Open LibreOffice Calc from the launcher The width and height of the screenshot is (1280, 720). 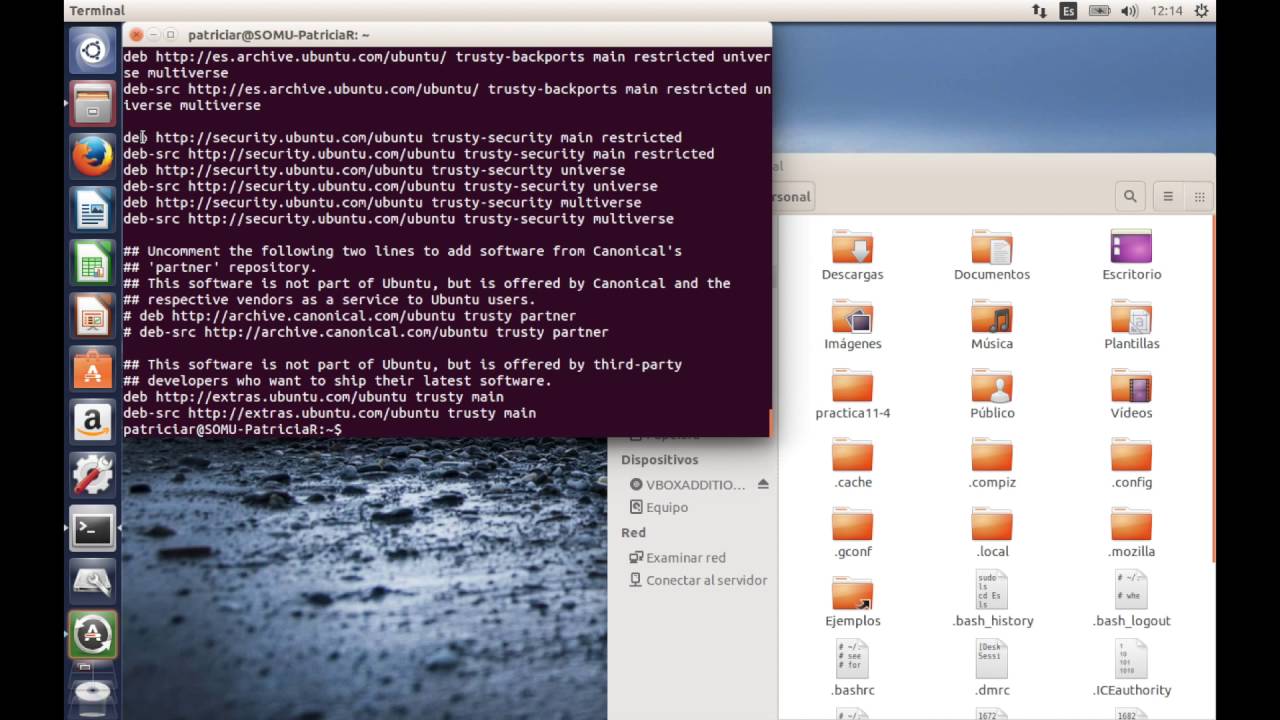pos(92,264)
